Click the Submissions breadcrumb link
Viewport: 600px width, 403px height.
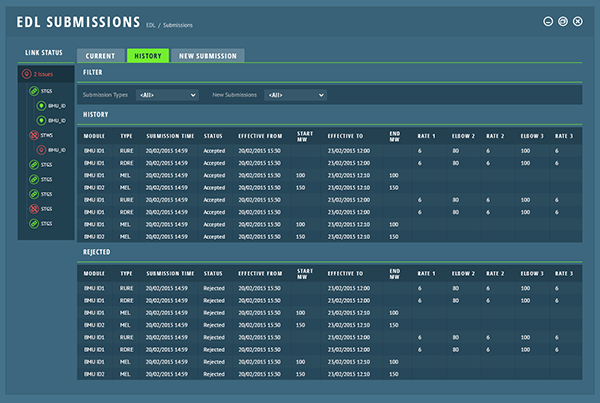178,25
